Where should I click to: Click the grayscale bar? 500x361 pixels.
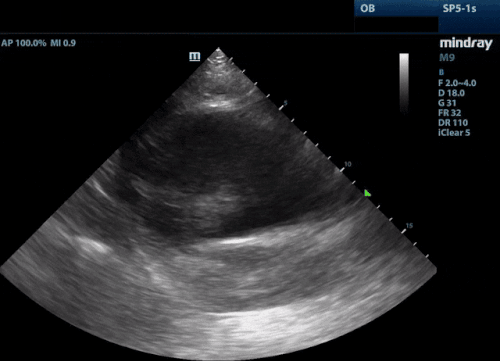tap(404, 83)
